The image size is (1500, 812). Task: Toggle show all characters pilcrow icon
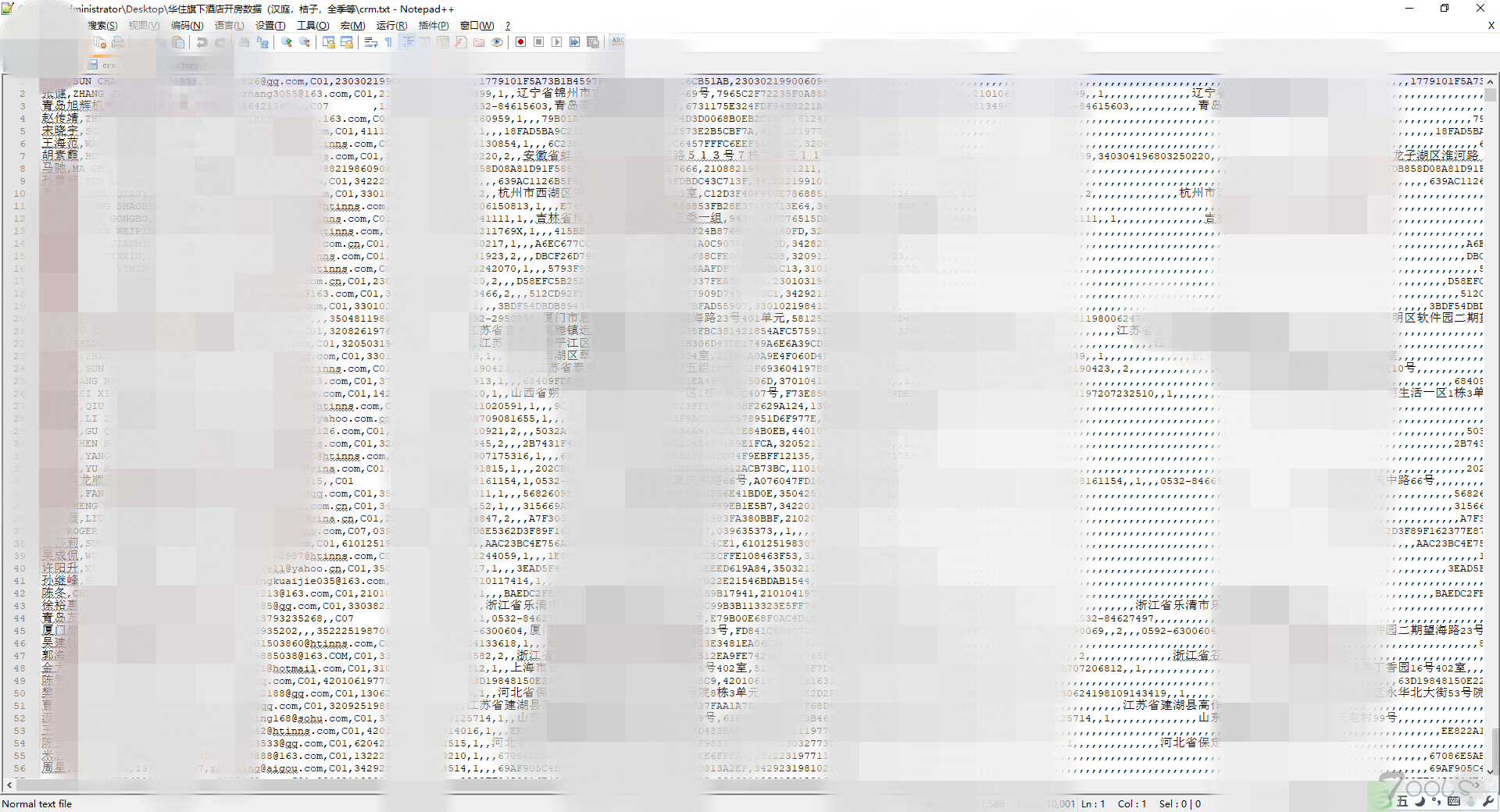388,42
